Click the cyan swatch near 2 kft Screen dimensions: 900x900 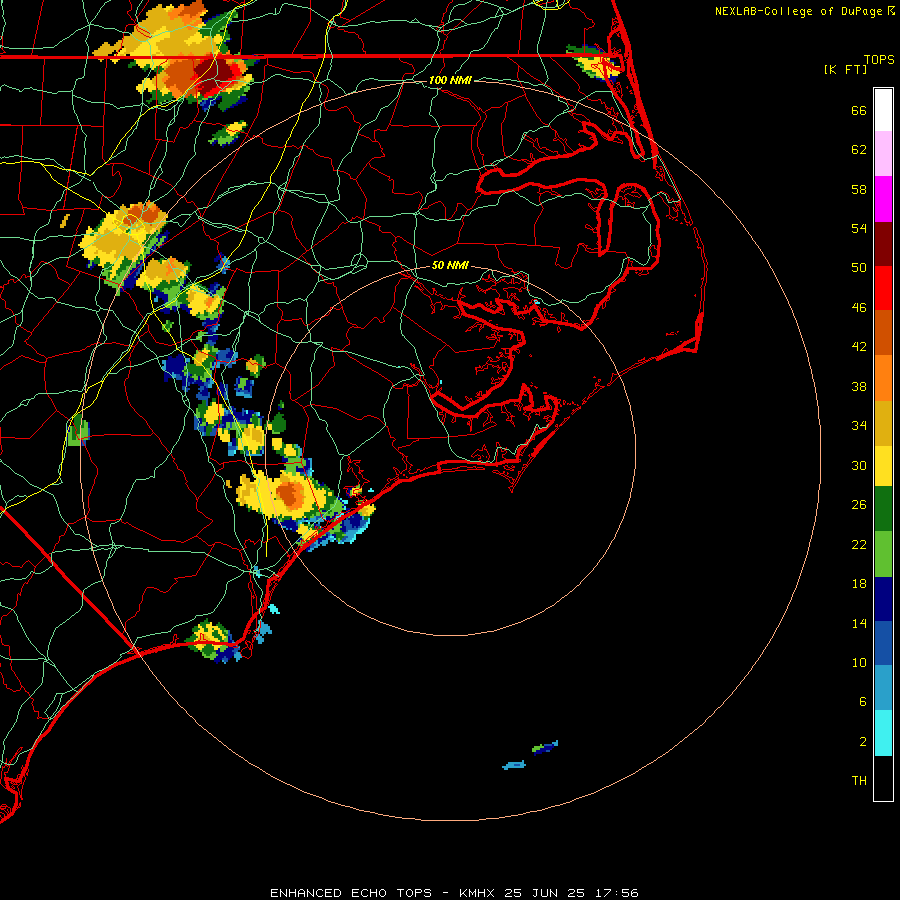883,733
